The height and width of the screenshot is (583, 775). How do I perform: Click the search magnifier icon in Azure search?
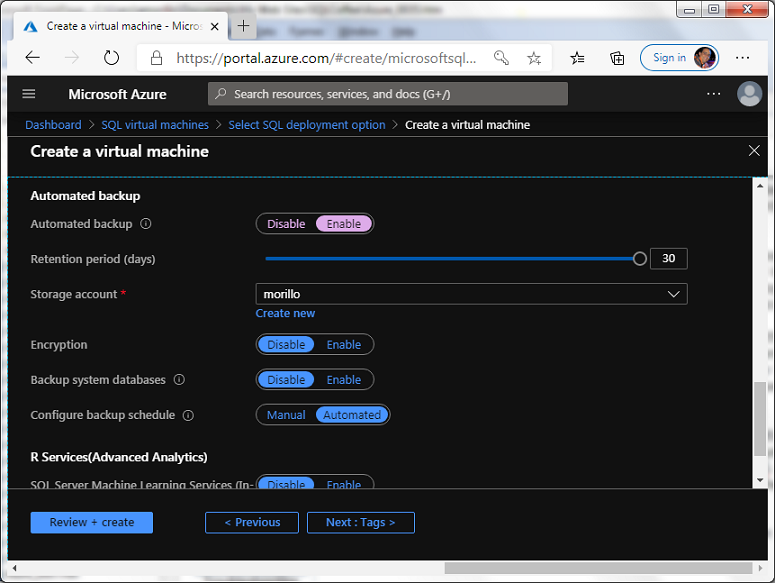(221, 93)
